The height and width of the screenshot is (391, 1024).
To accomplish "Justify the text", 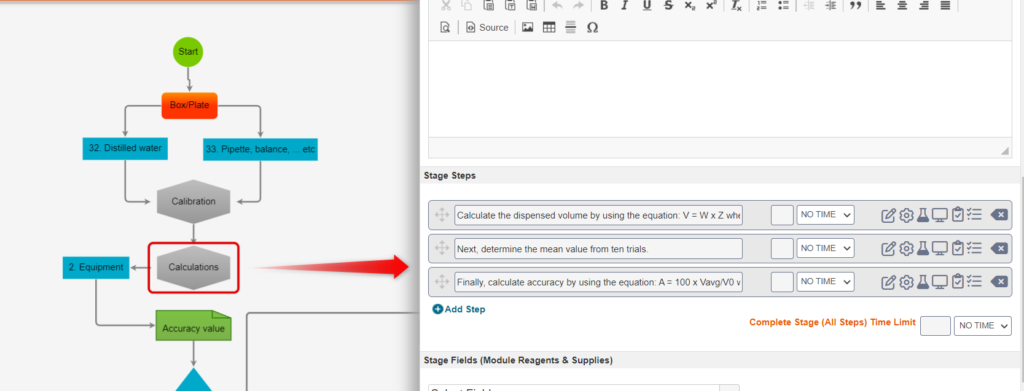I will (x=945, y=5).
